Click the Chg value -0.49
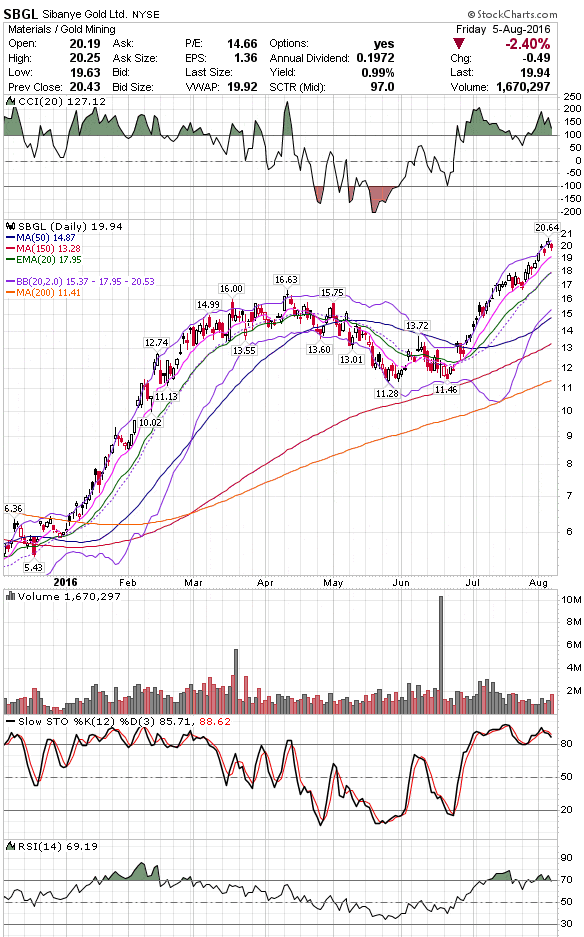 [x=536, y=58]
